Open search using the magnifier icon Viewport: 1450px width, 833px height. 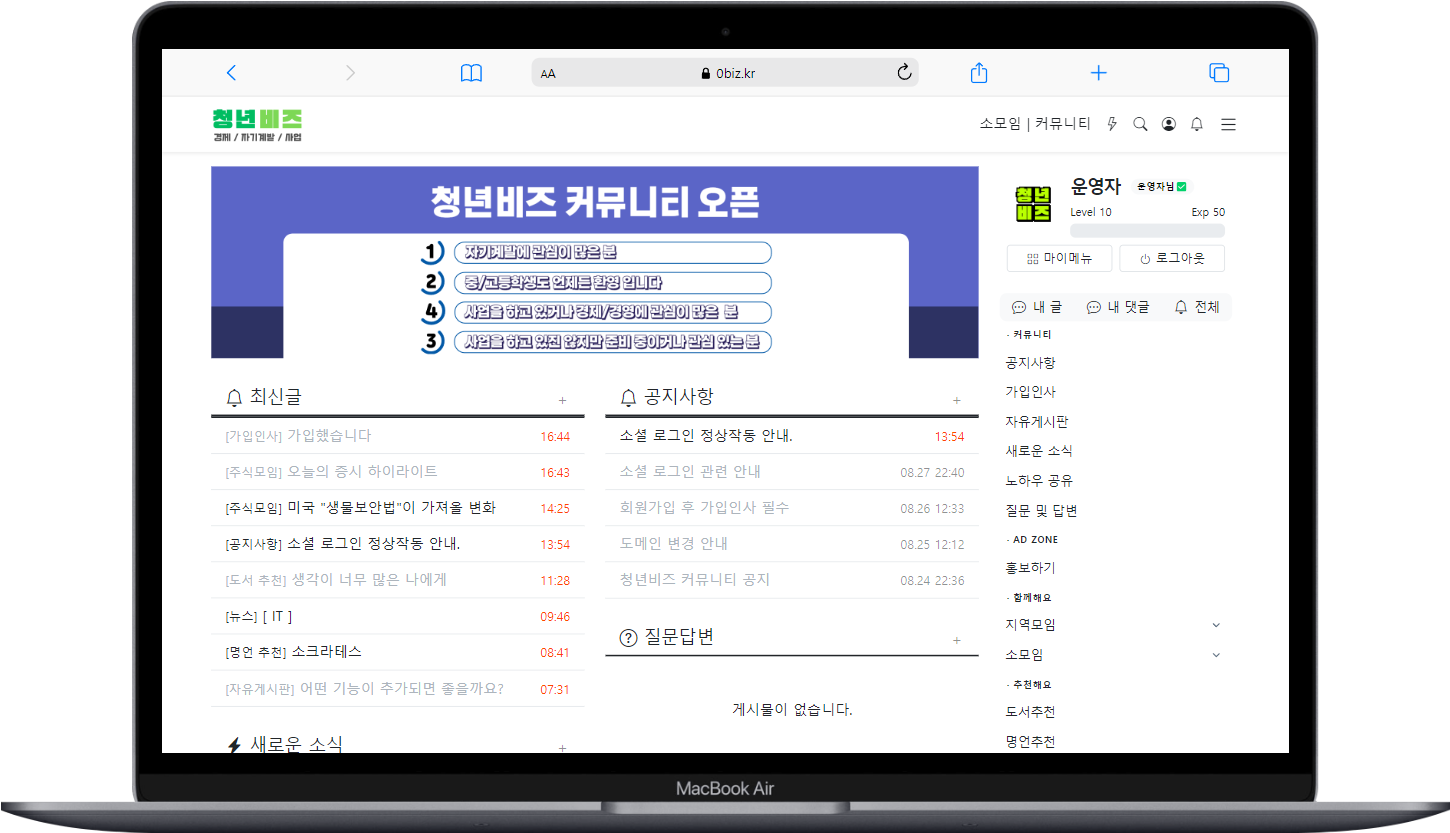pos(1139,124)
